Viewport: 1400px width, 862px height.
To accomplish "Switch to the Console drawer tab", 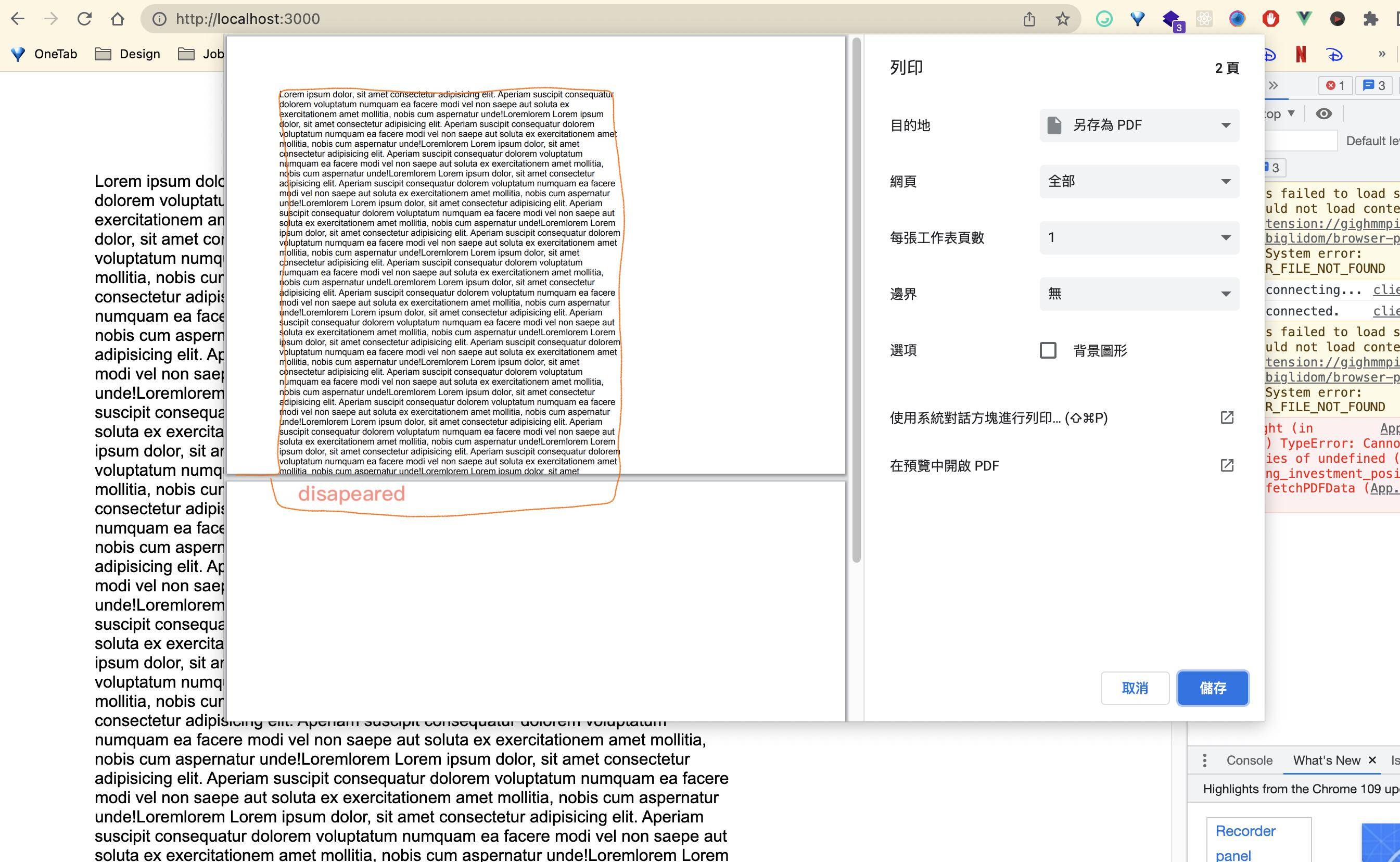I will tap(1249, 760).
